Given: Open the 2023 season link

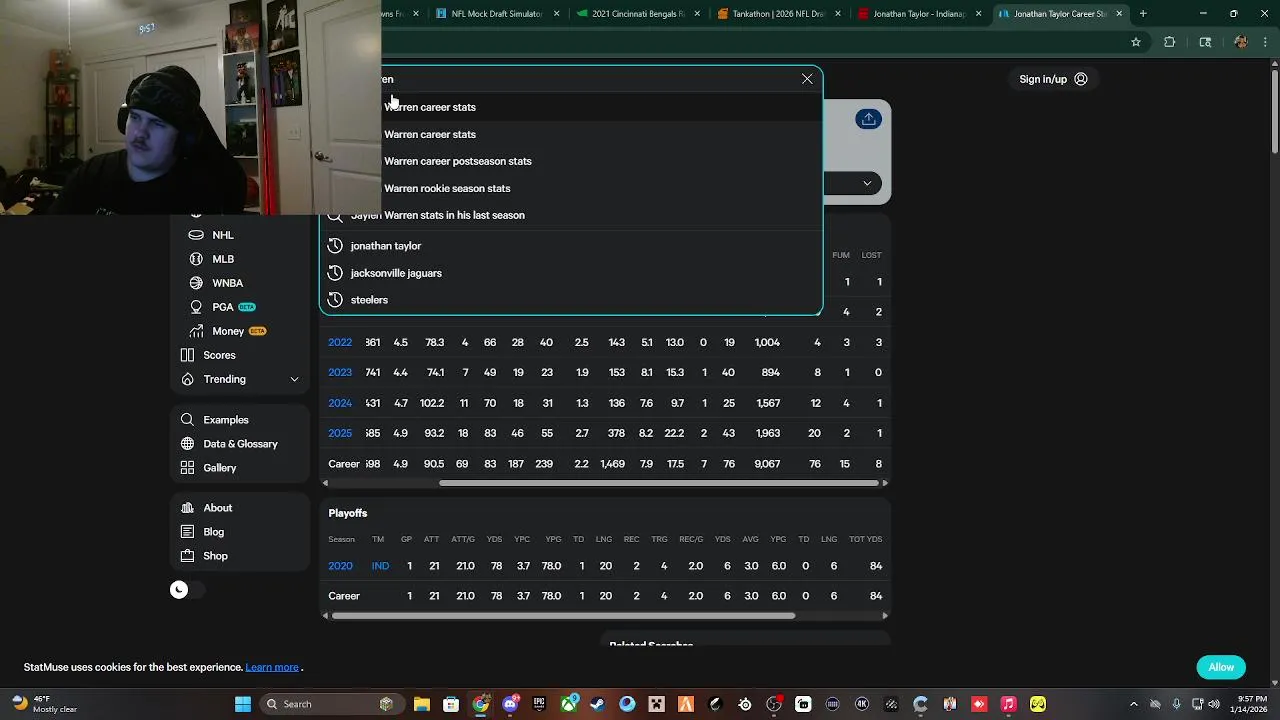Looking at the screenshot, I should pyautogui.click(x=340, y=372).
